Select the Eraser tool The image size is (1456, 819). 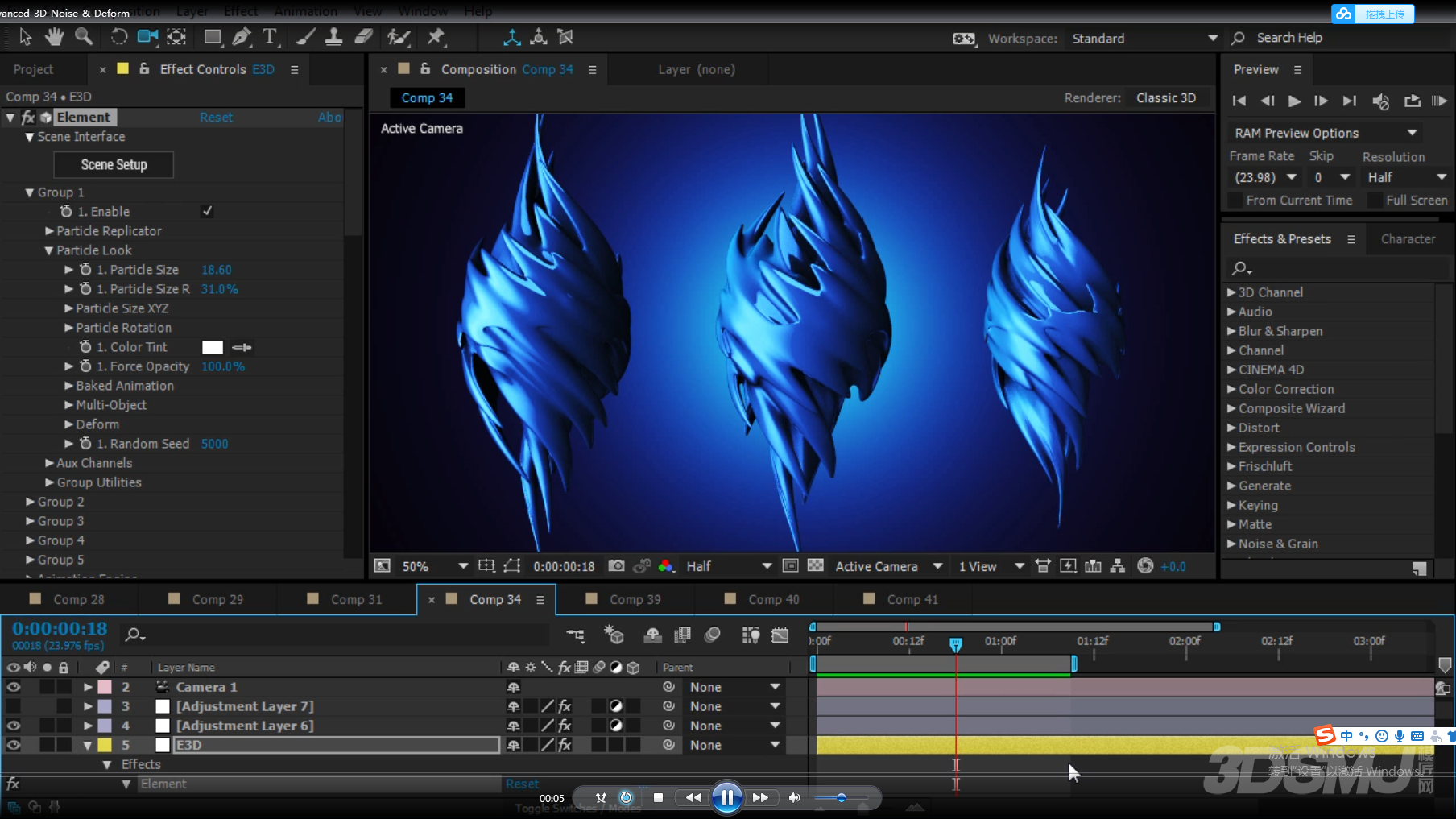363,37
